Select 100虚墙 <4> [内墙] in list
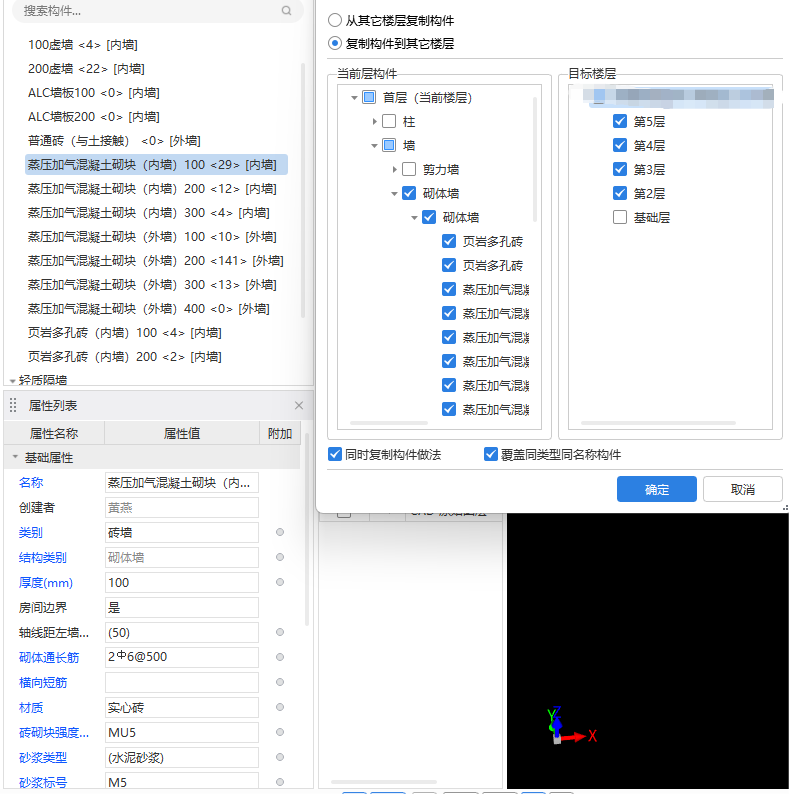789x794 pixels. [83, 45]
